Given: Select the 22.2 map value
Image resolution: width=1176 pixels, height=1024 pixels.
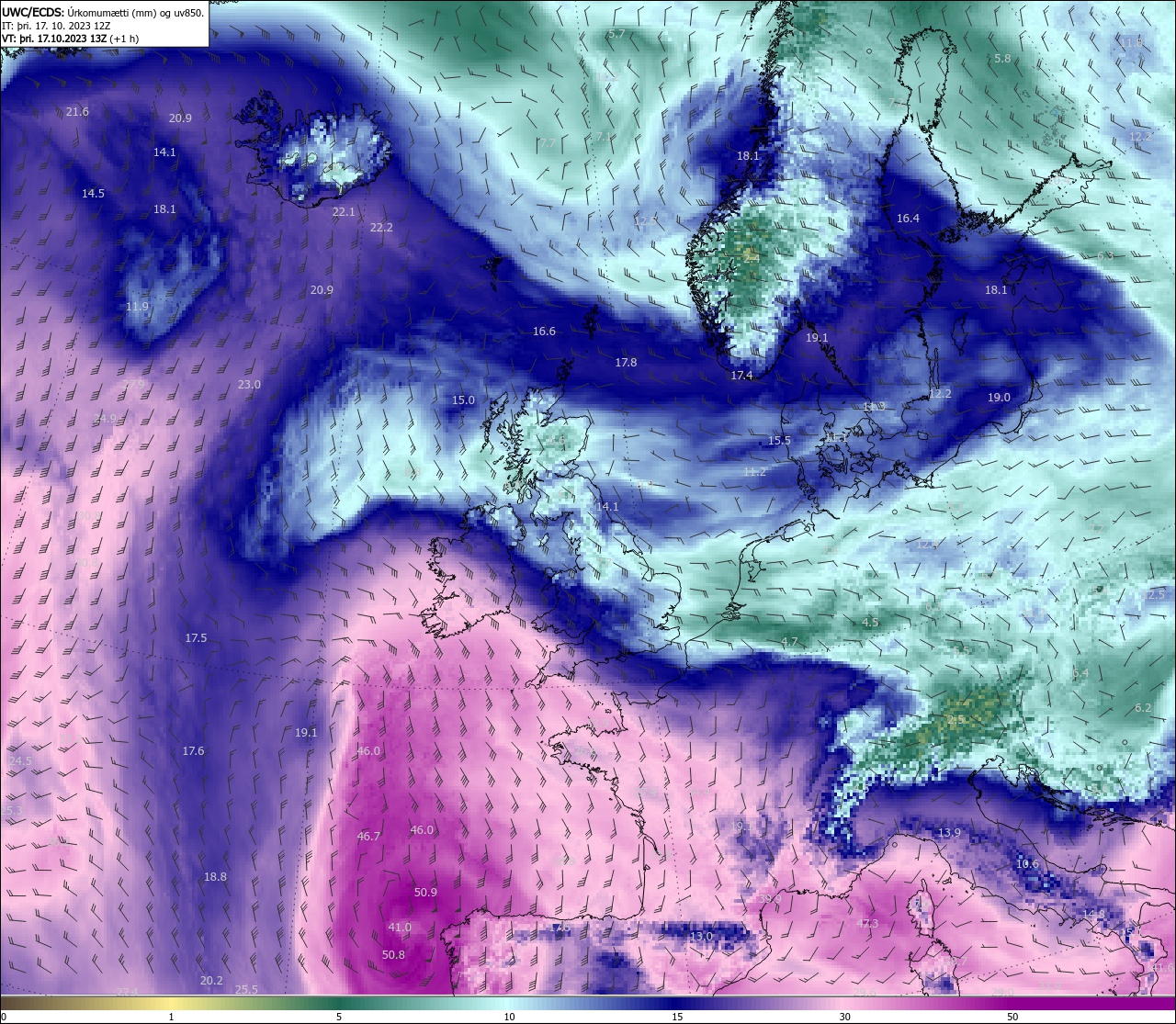Looking at the screenshot, I should (381, 228).
